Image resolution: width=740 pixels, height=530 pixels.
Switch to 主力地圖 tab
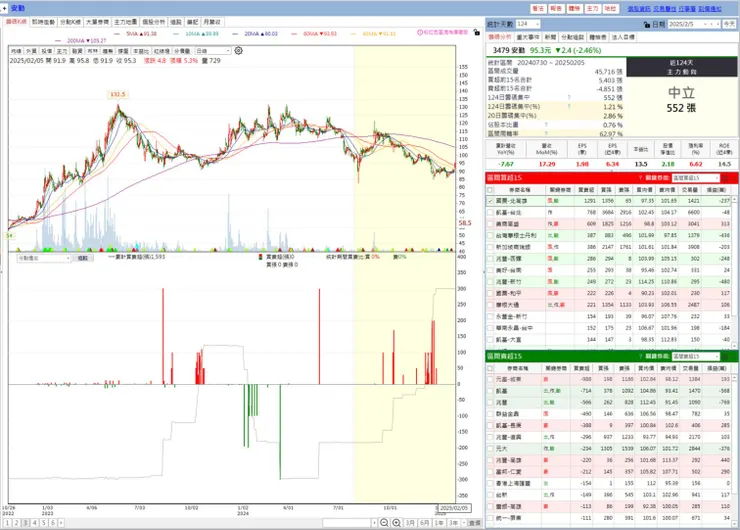(x=126, y=22)
